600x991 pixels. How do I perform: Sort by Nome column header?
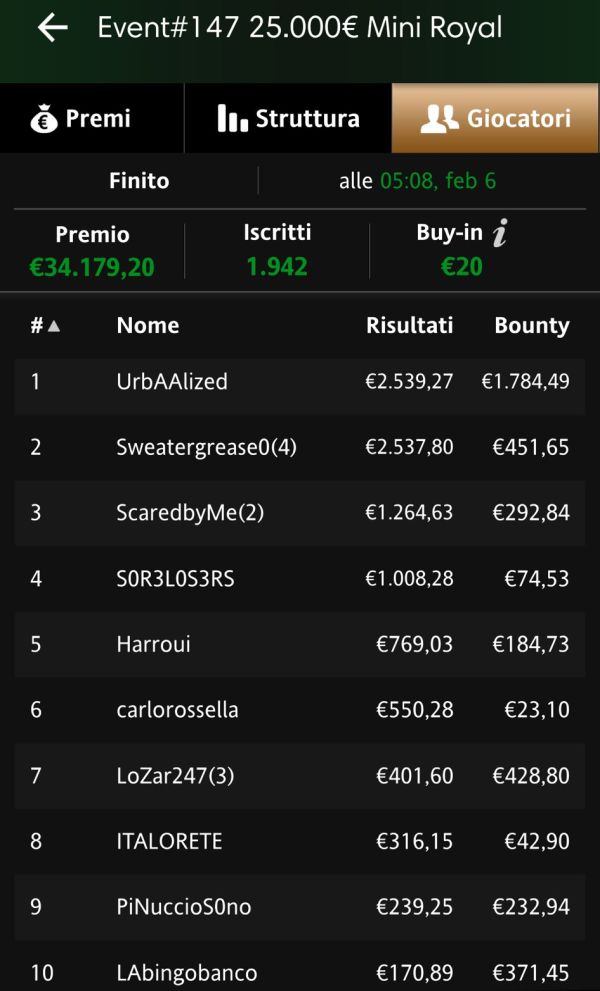[x=147, y=325]
